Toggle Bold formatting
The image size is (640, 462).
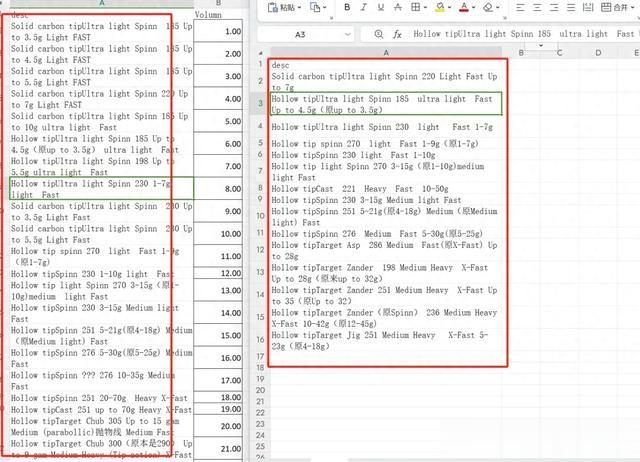pos(347,7)
